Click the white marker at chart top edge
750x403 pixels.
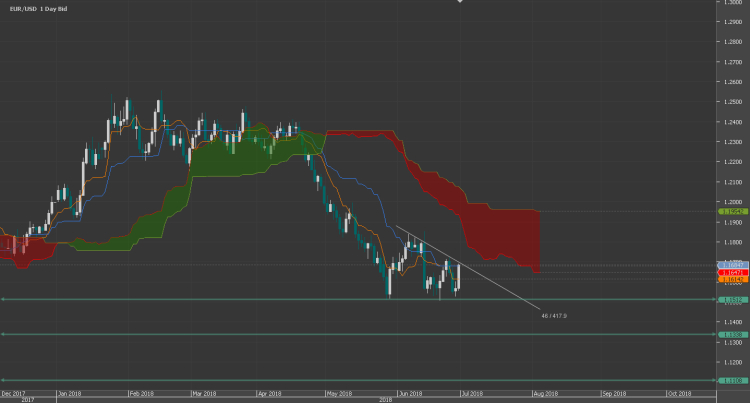pos(460,1)
